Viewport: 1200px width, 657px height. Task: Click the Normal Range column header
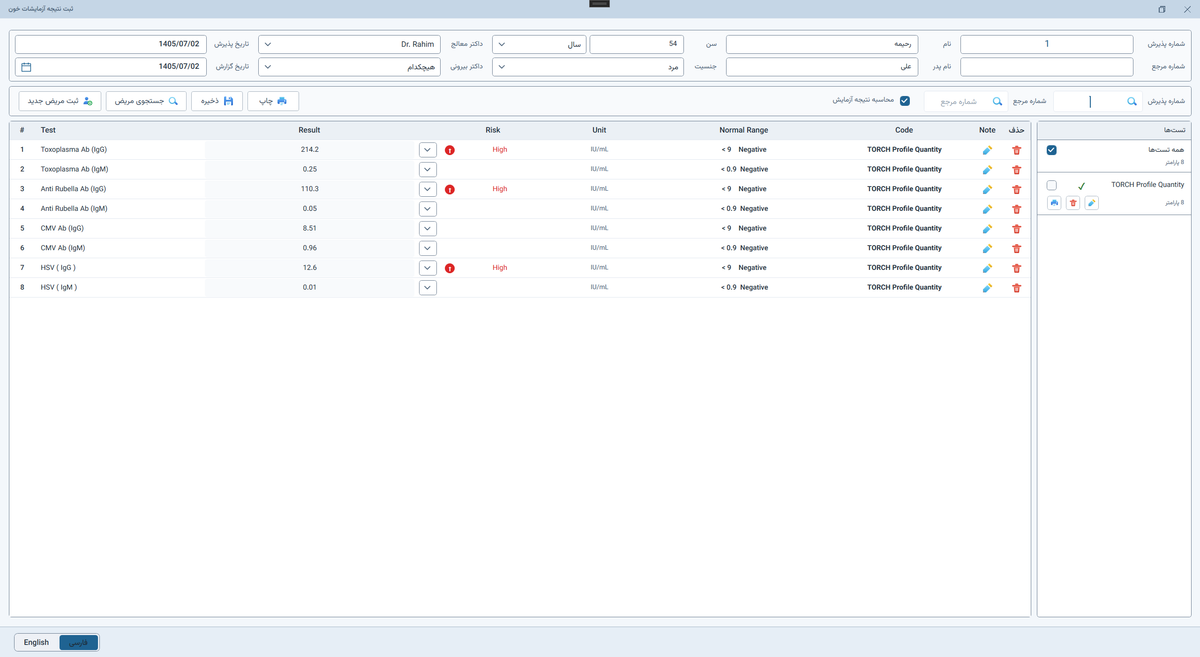744,130
